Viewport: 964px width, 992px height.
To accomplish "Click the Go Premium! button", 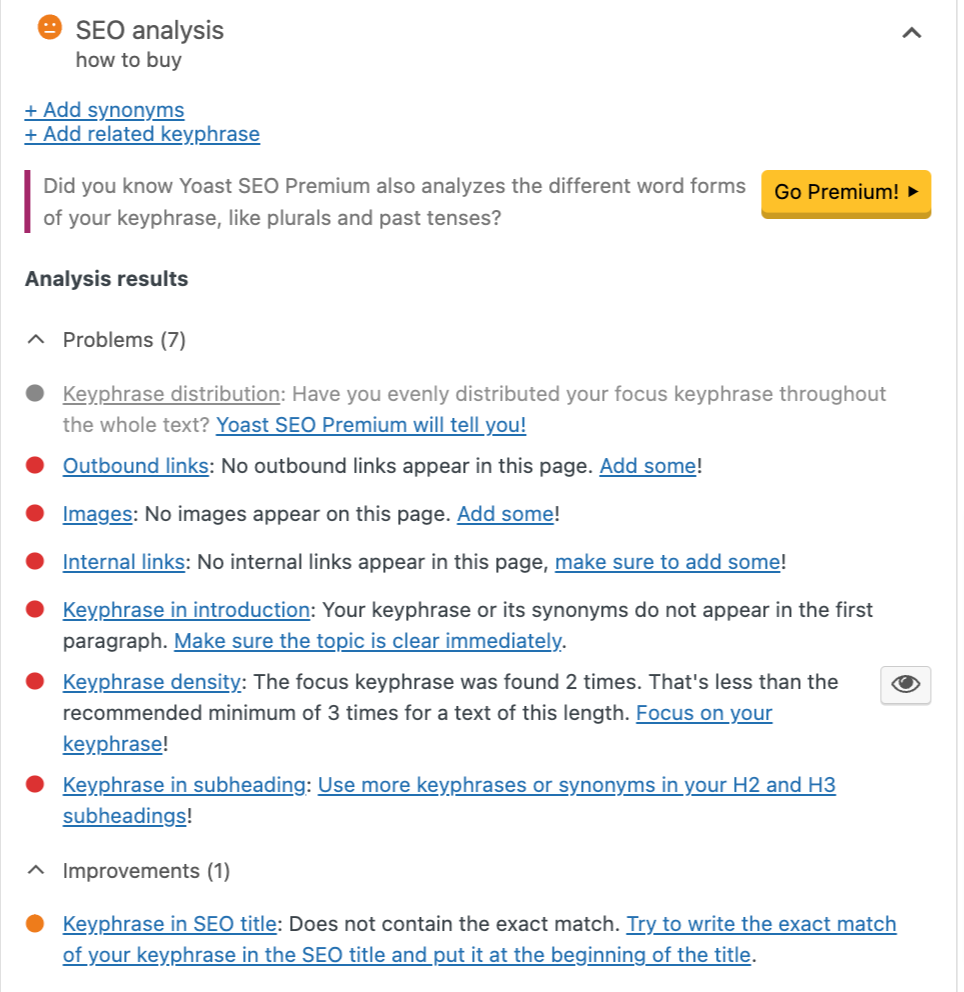I will (846, 192).
